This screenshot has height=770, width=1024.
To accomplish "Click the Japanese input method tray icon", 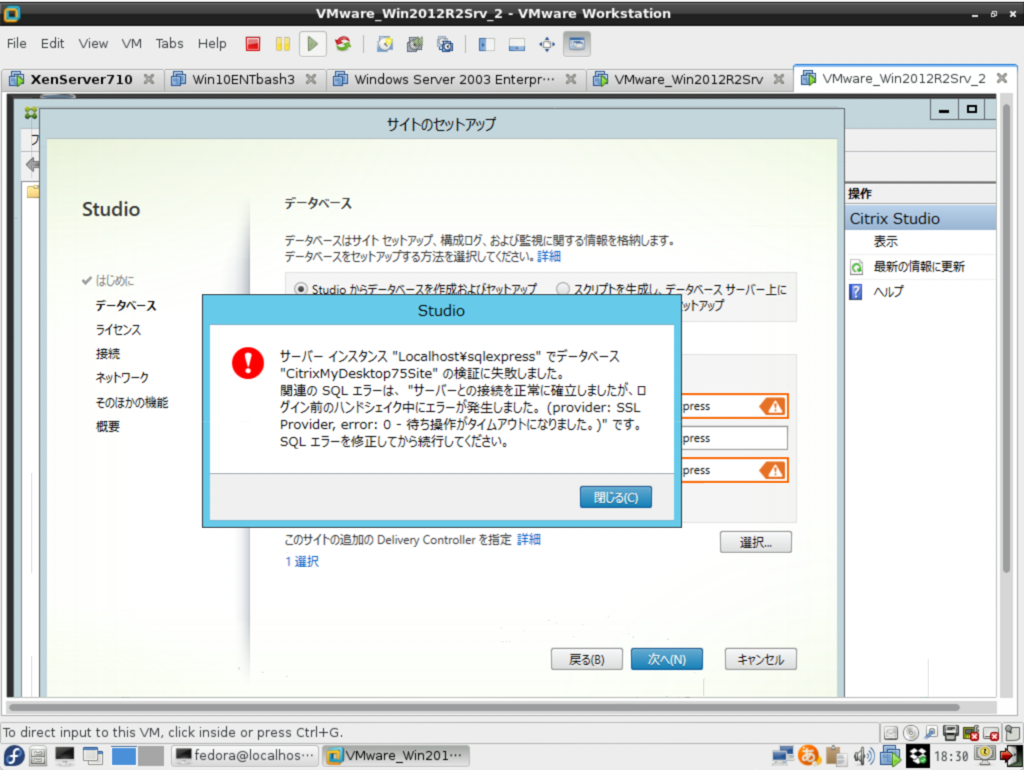I will click(810, 756).
